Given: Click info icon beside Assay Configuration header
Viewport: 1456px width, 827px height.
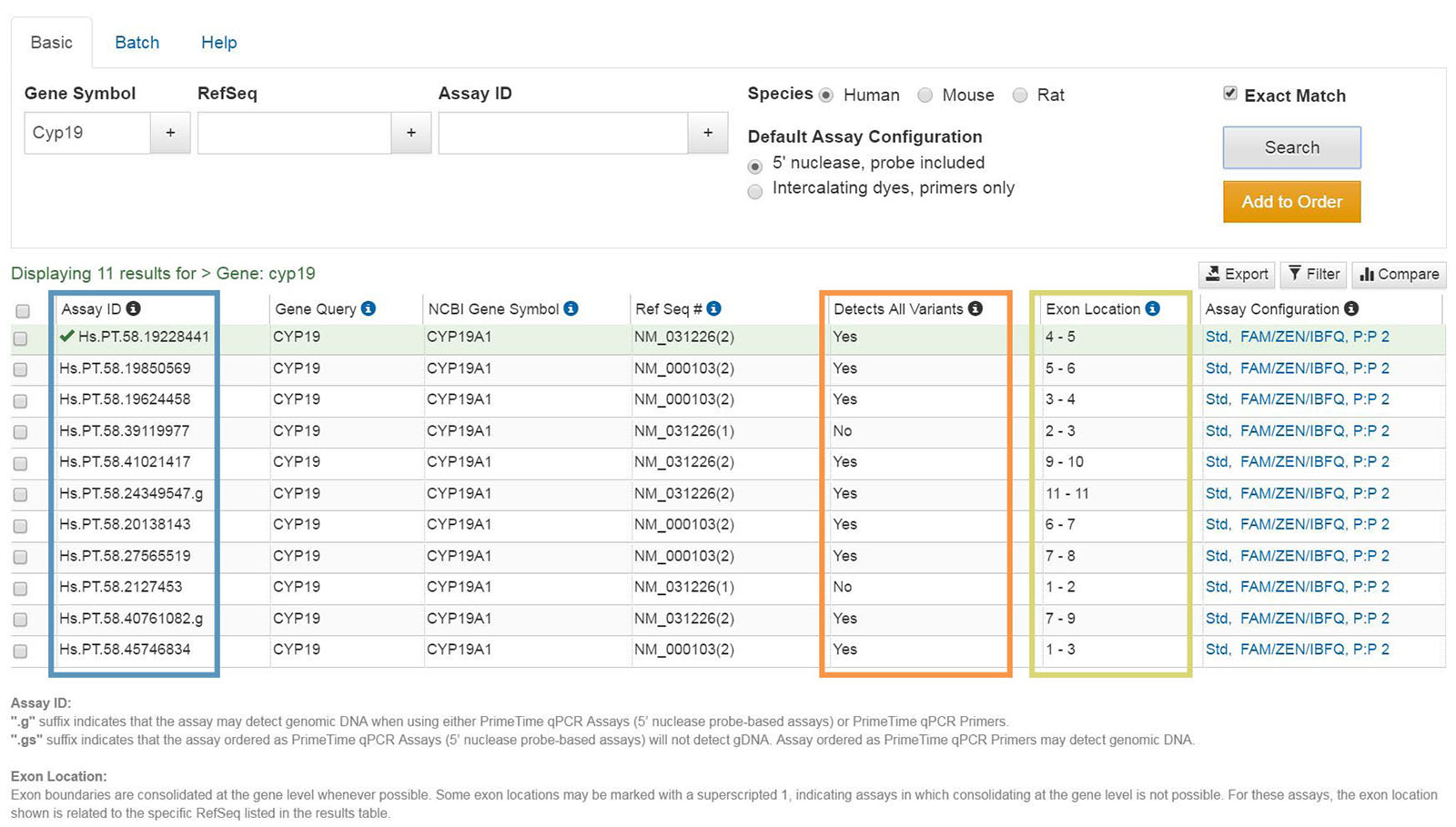Looking at the screenshot, I should pos(1351,308).
